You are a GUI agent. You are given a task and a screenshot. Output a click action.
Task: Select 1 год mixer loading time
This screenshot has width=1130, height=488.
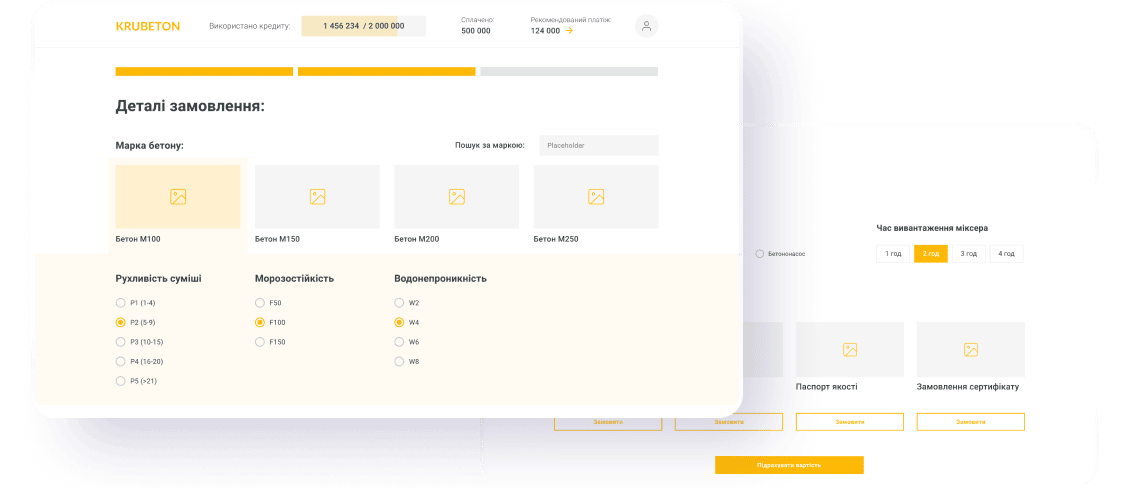[893, 254]
